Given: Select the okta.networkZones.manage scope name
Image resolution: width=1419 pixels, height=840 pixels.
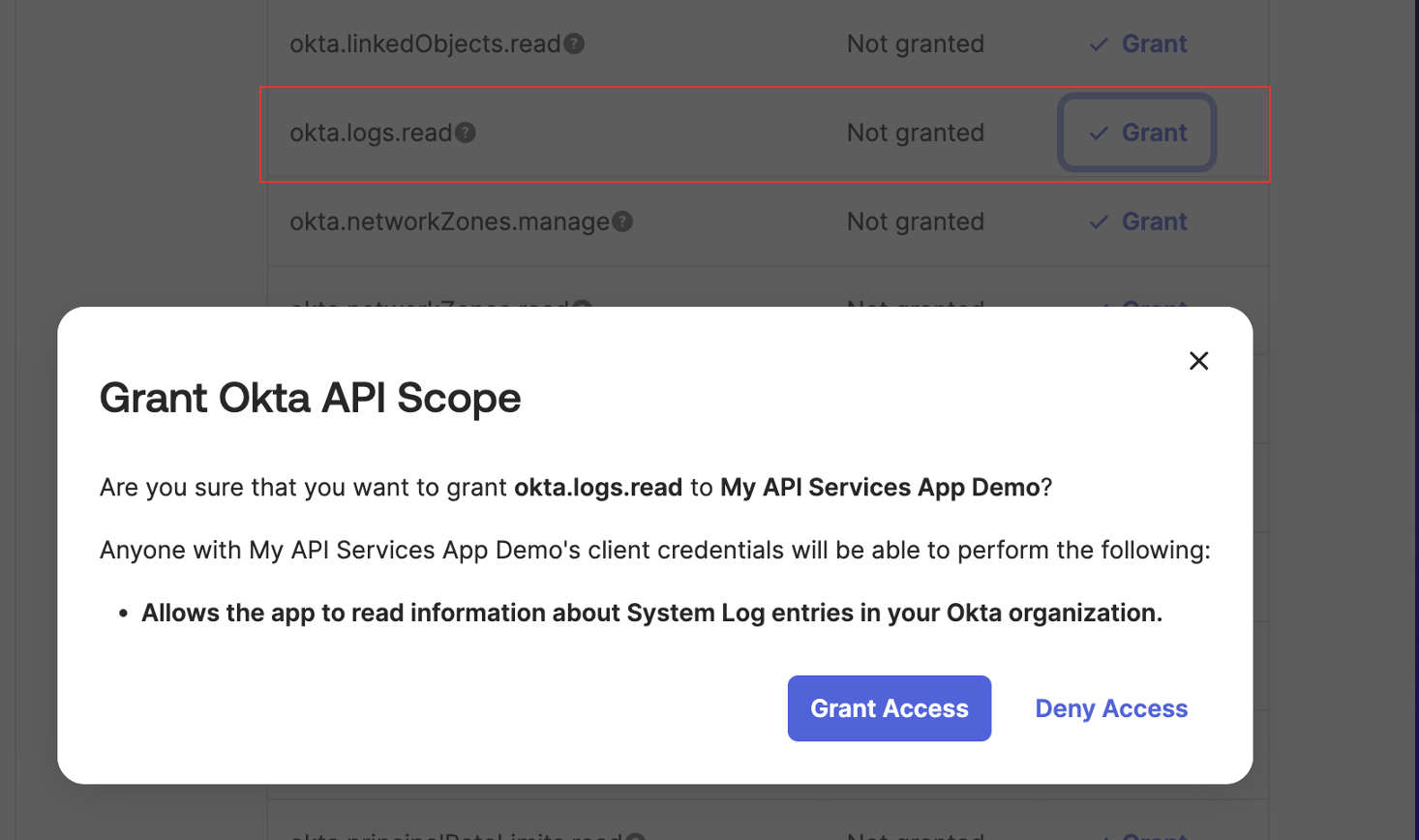Looking at the screenshot, I should click(449, 222).
